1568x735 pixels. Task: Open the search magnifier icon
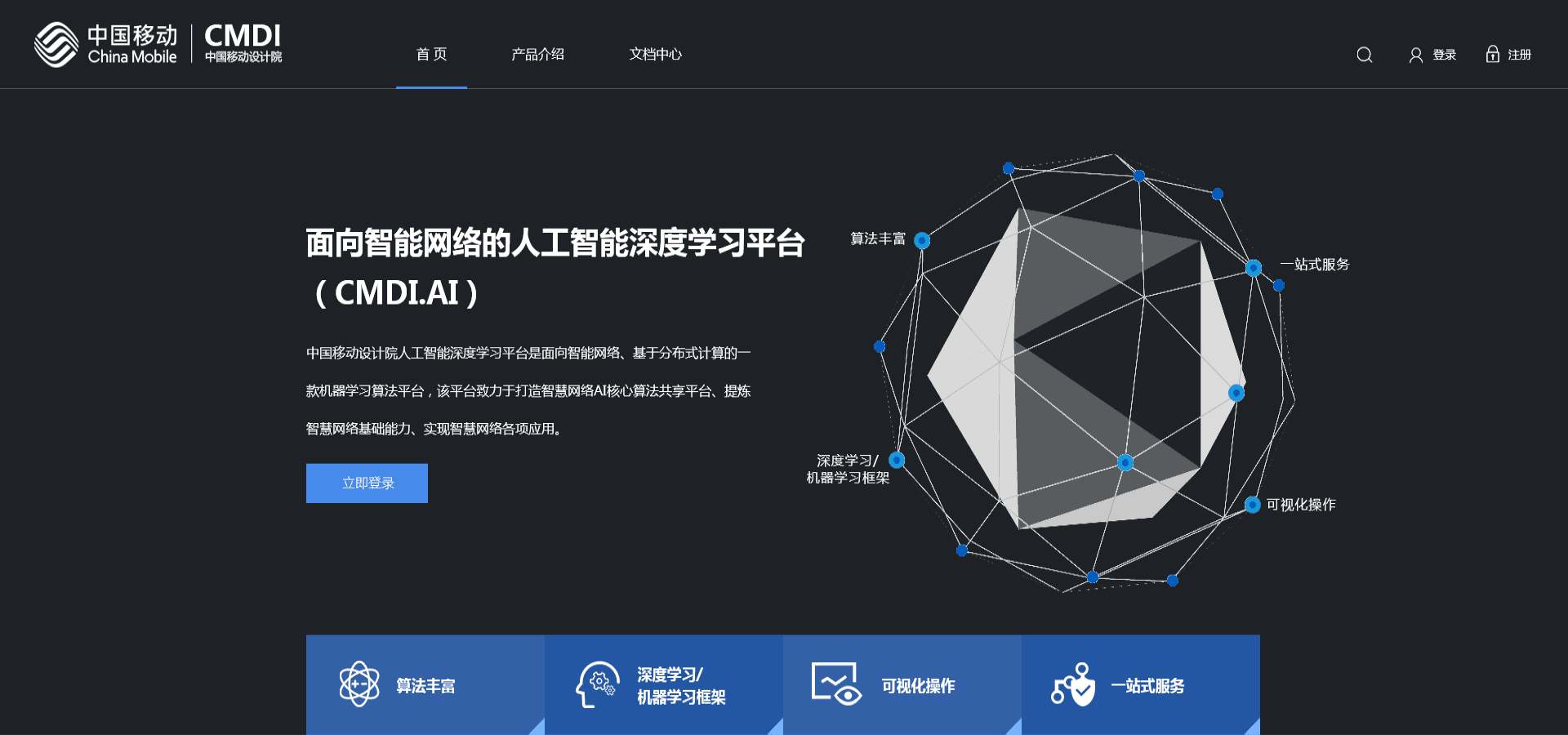click(x=1365, y=55)
